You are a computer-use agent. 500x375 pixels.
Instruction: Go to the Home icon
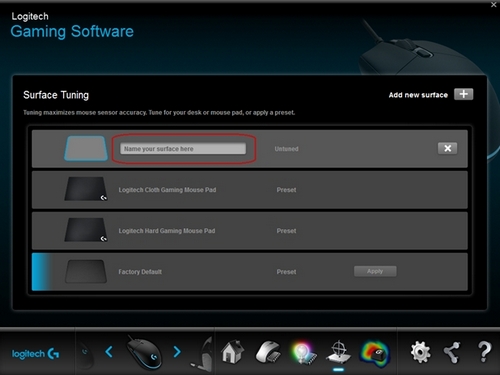(x=232, y=352)
